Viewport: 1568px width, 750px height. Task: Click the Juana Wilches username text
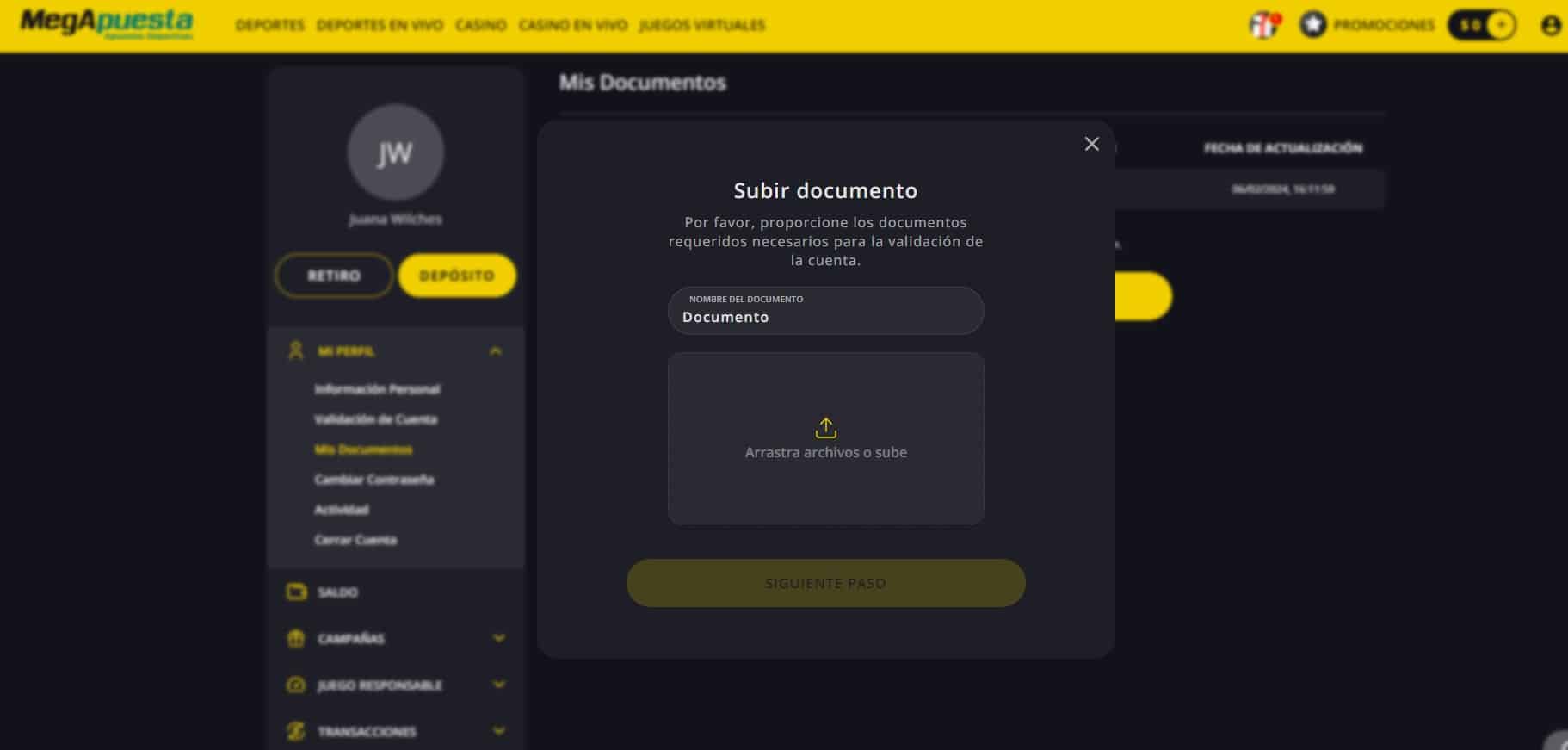coord(395,220)
